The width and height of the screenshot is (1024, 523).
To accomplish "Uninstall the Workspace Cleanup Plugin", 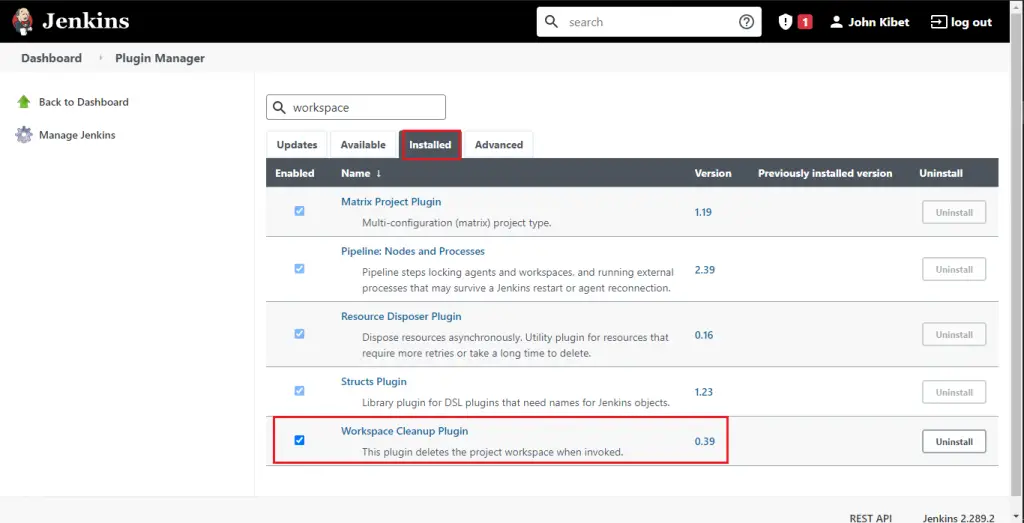I will 954,441.
